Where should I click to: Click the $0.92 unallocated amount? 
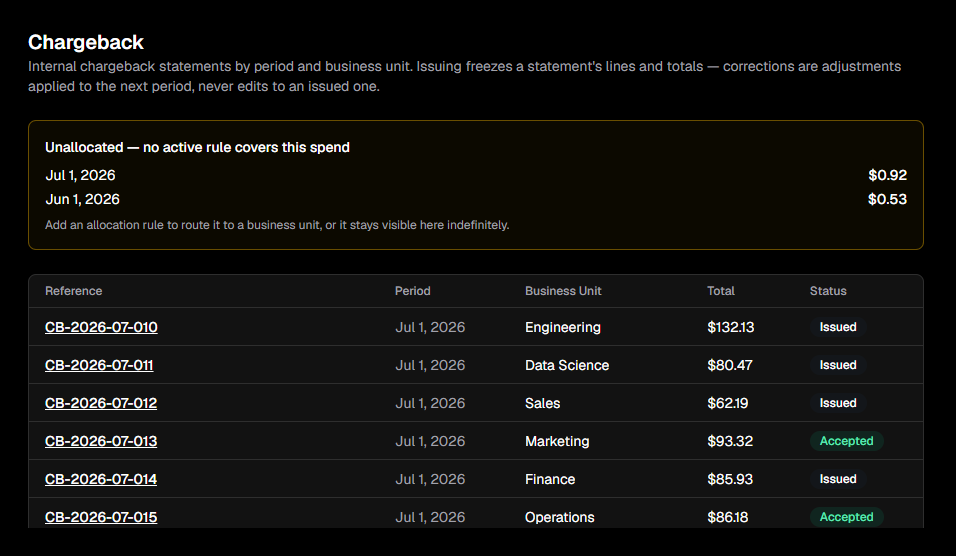(888, 176)
